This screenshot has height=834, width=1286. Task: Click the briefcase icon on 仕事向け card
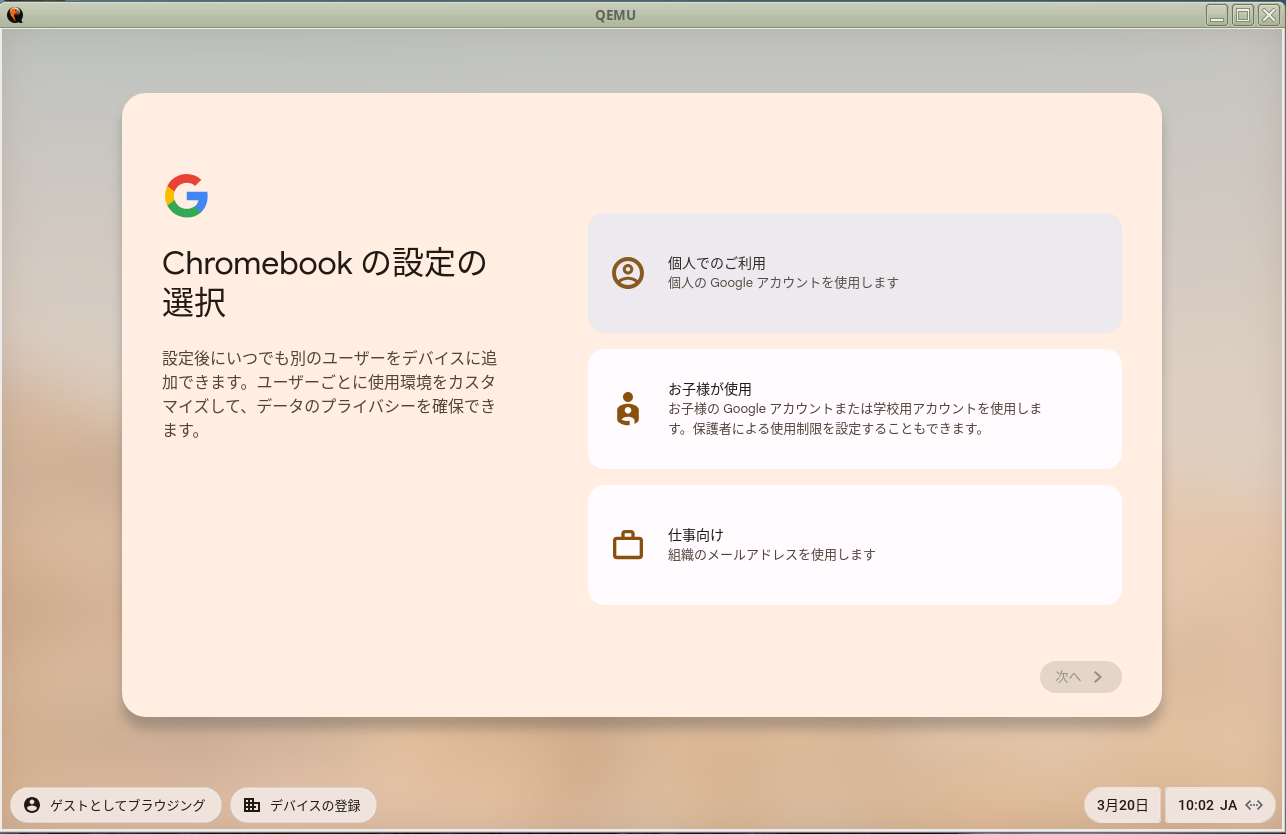(x=627, y=545)
